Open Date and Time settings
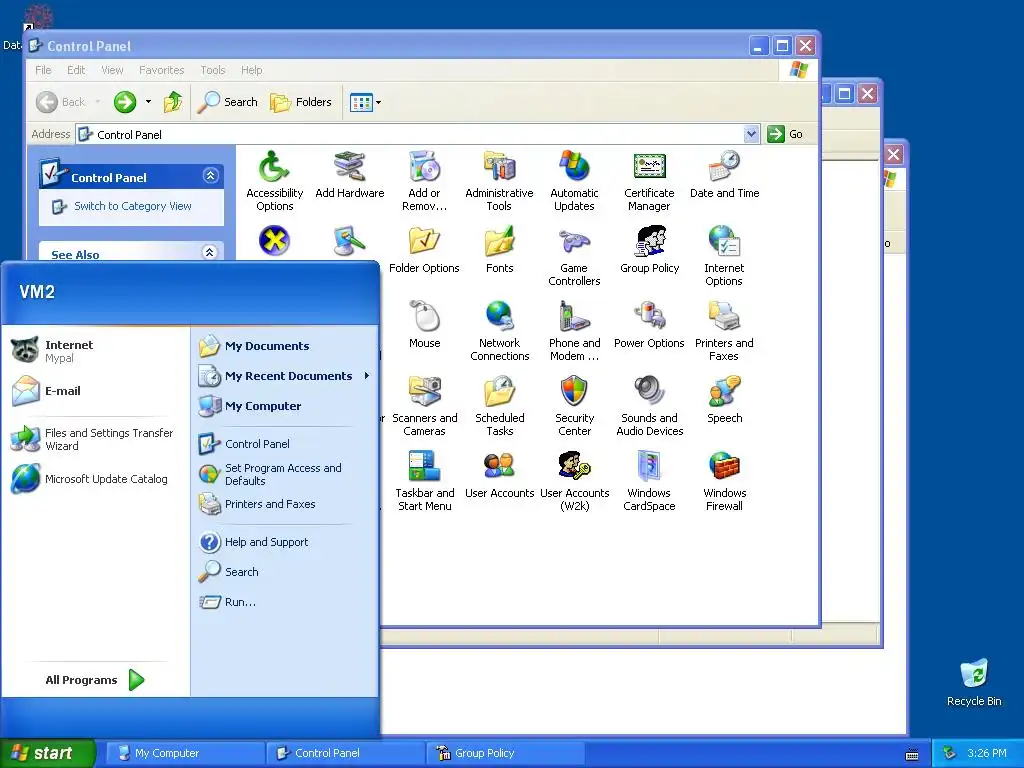 tap(724, 174)
